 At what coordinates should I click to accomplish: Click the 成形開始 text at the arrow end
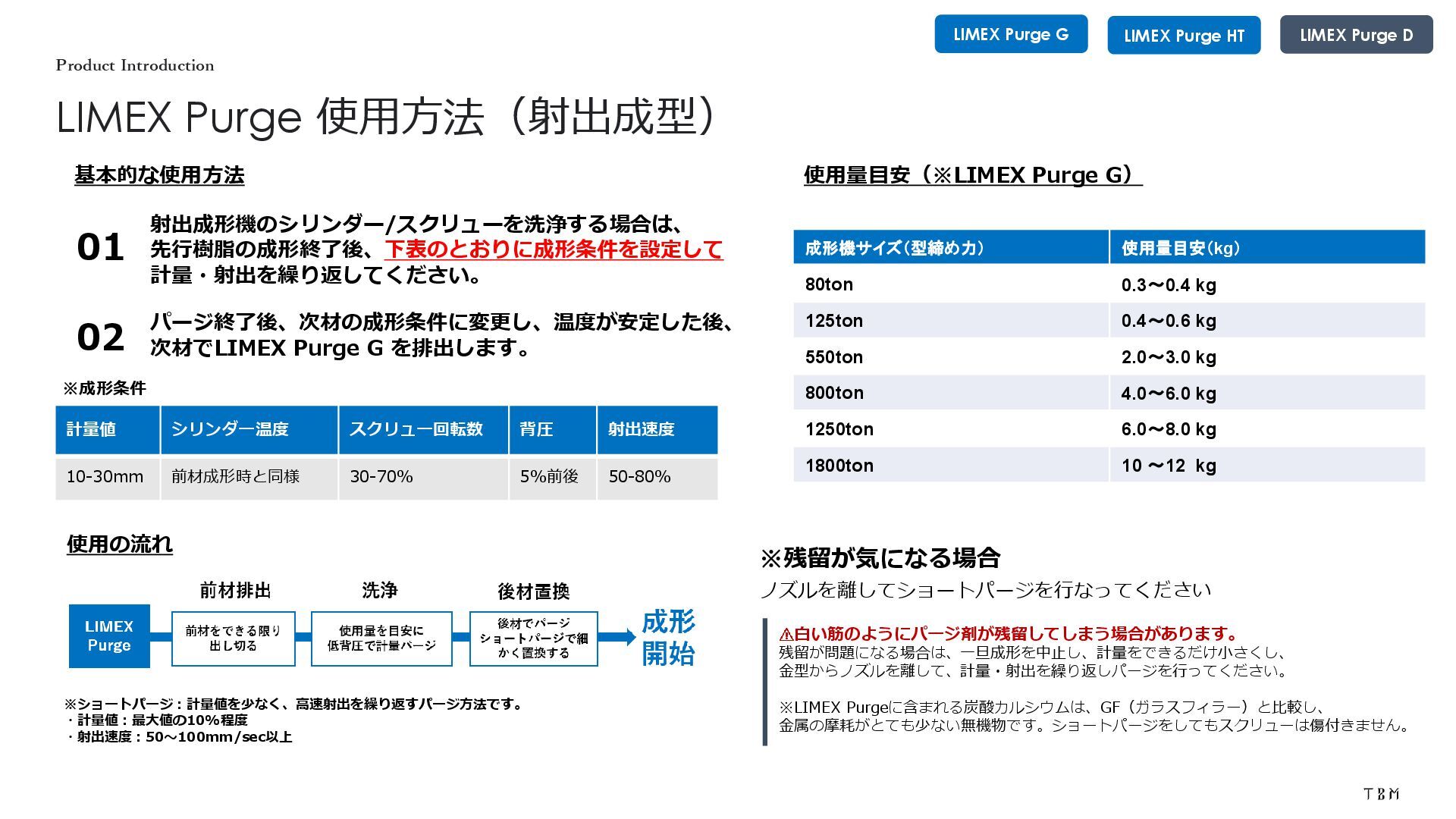click(x=668, y=637)
